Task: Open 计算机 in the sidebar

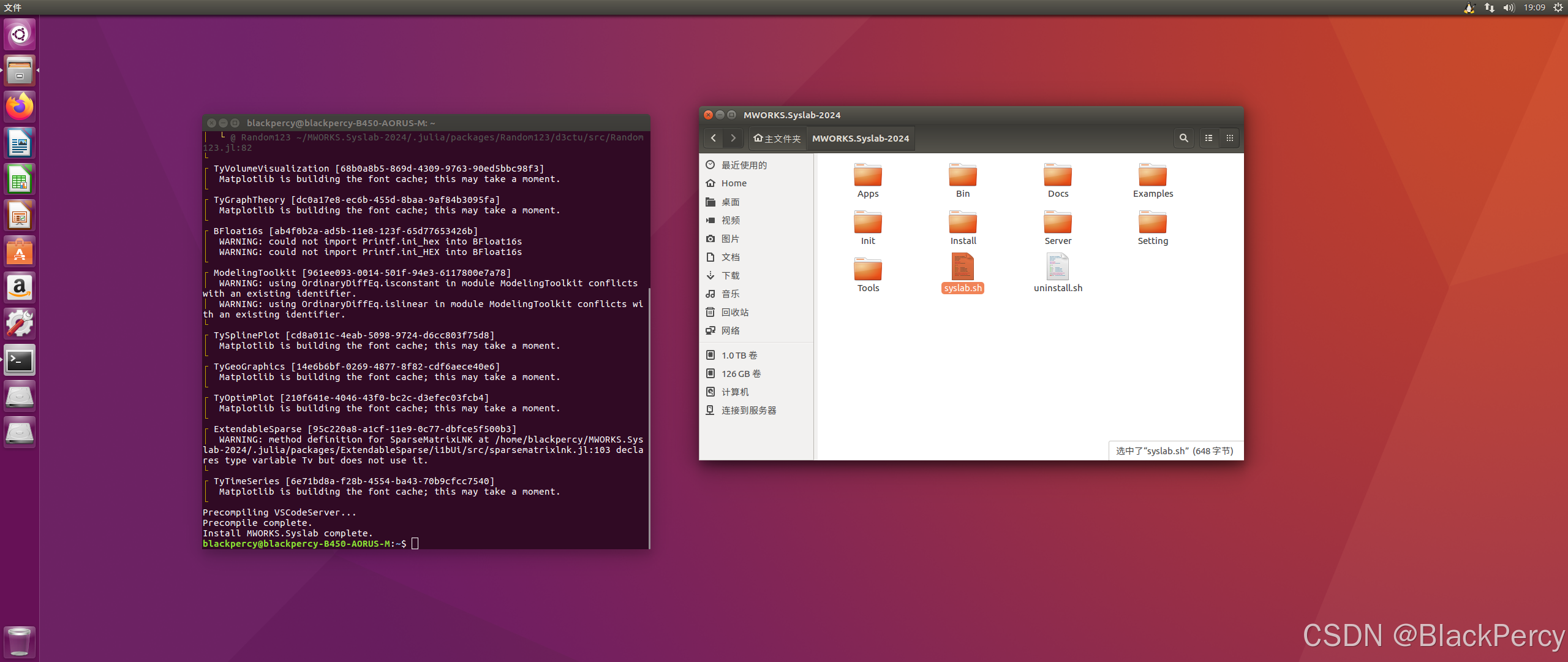Action: point(756,392)
